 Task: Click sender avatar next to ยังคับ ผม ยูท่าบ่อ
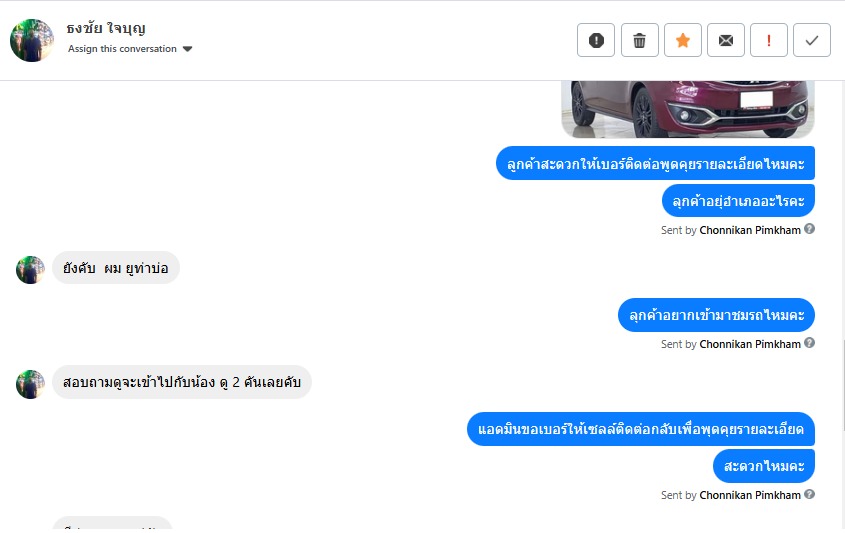pyautogui.click(x=30, y=269)
